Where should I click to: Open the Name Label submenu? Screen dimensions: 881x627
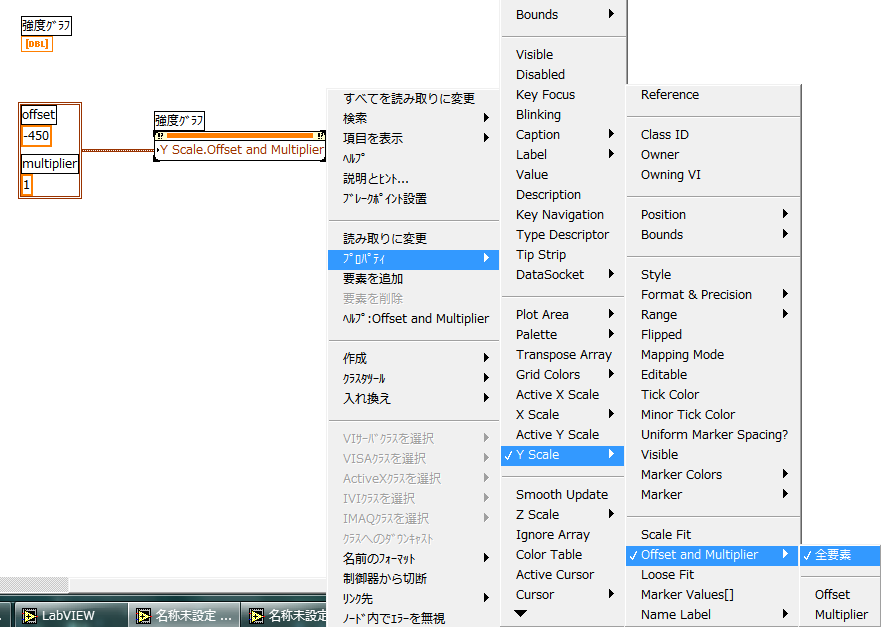pos(712,615)
